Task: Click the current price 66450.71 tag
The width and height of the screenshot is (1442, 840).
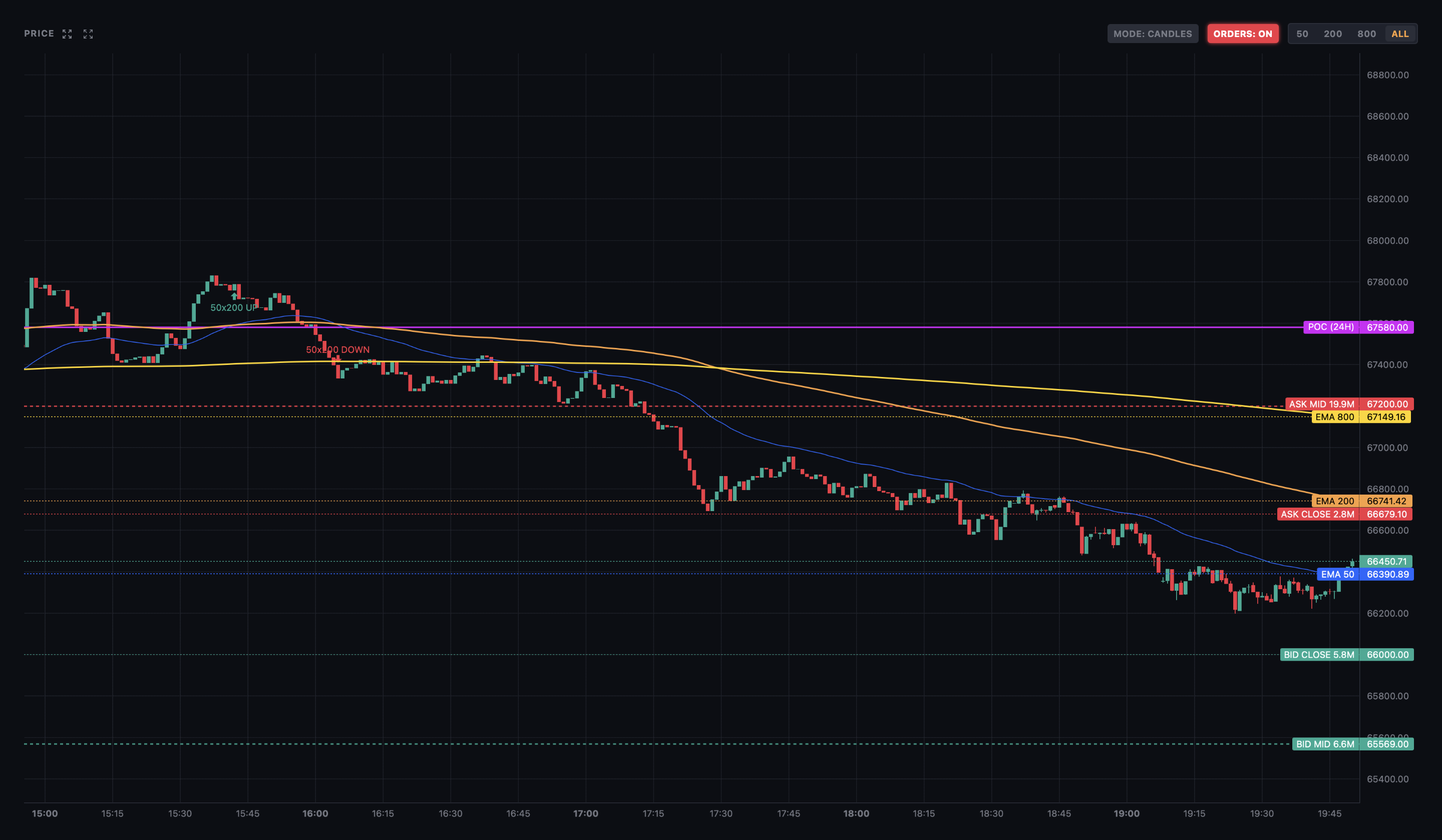Action: coord(1386,561)
